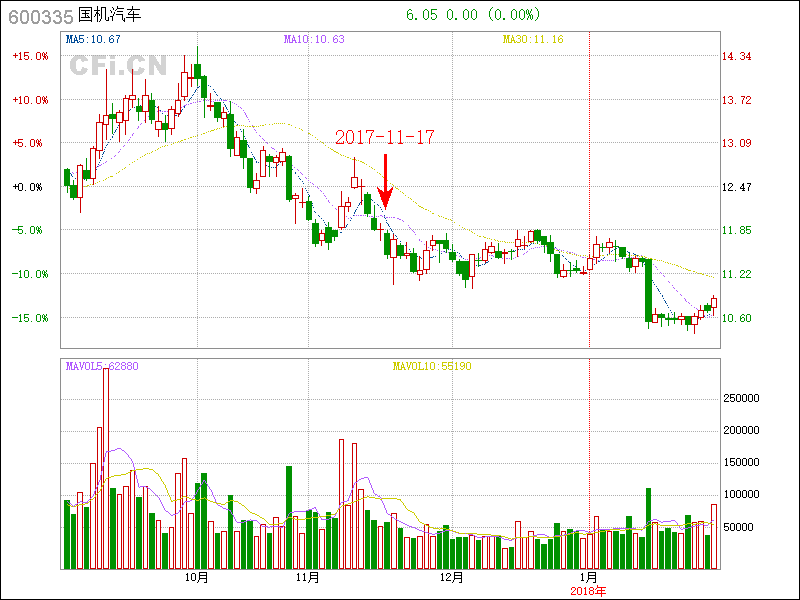This screenshot has width=800, height=600.
Task: Click the 12月 label on time axis
Action: pos(452,577)
